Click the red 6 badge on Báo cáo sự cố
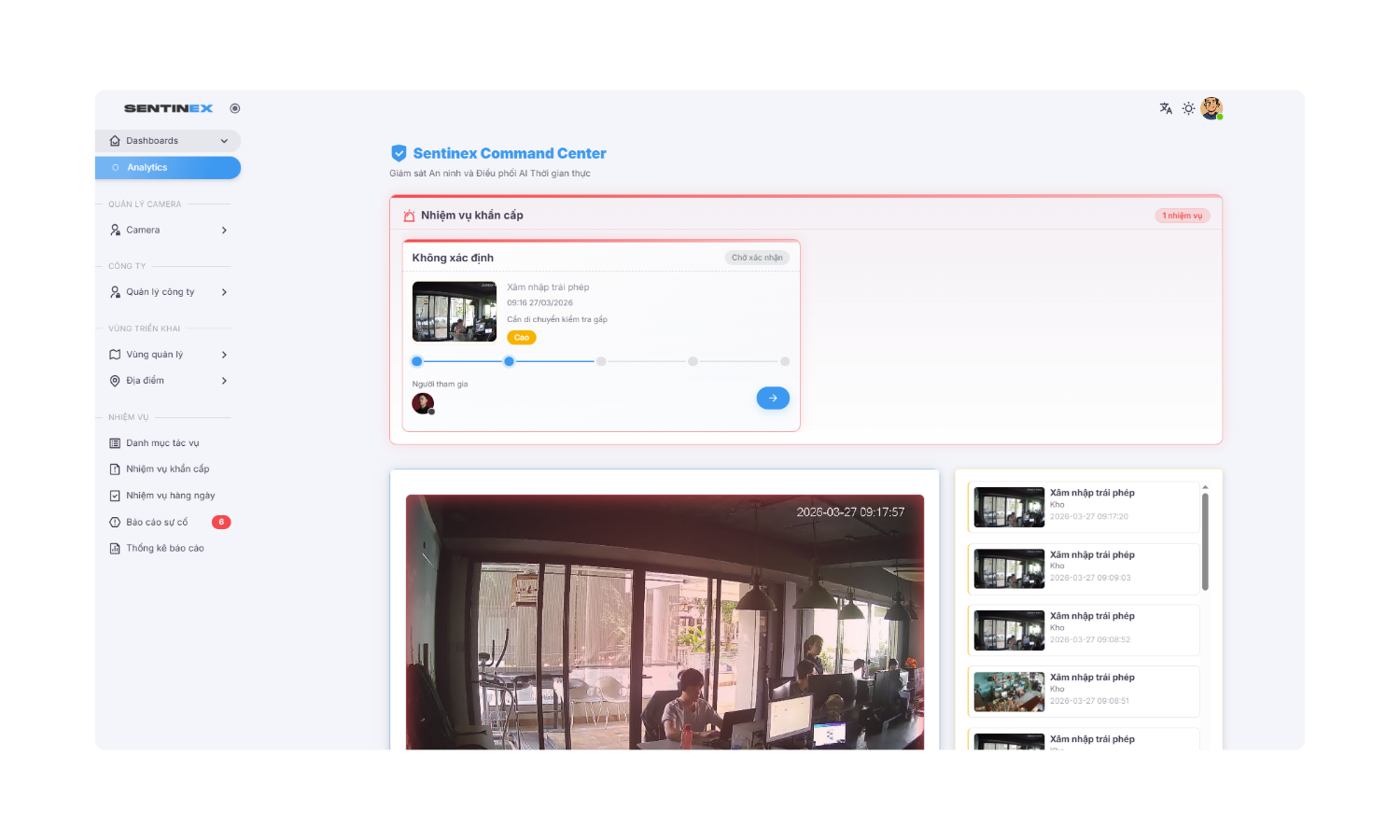The width and height of the screenshot is (1400, 840). coord(221,523)
